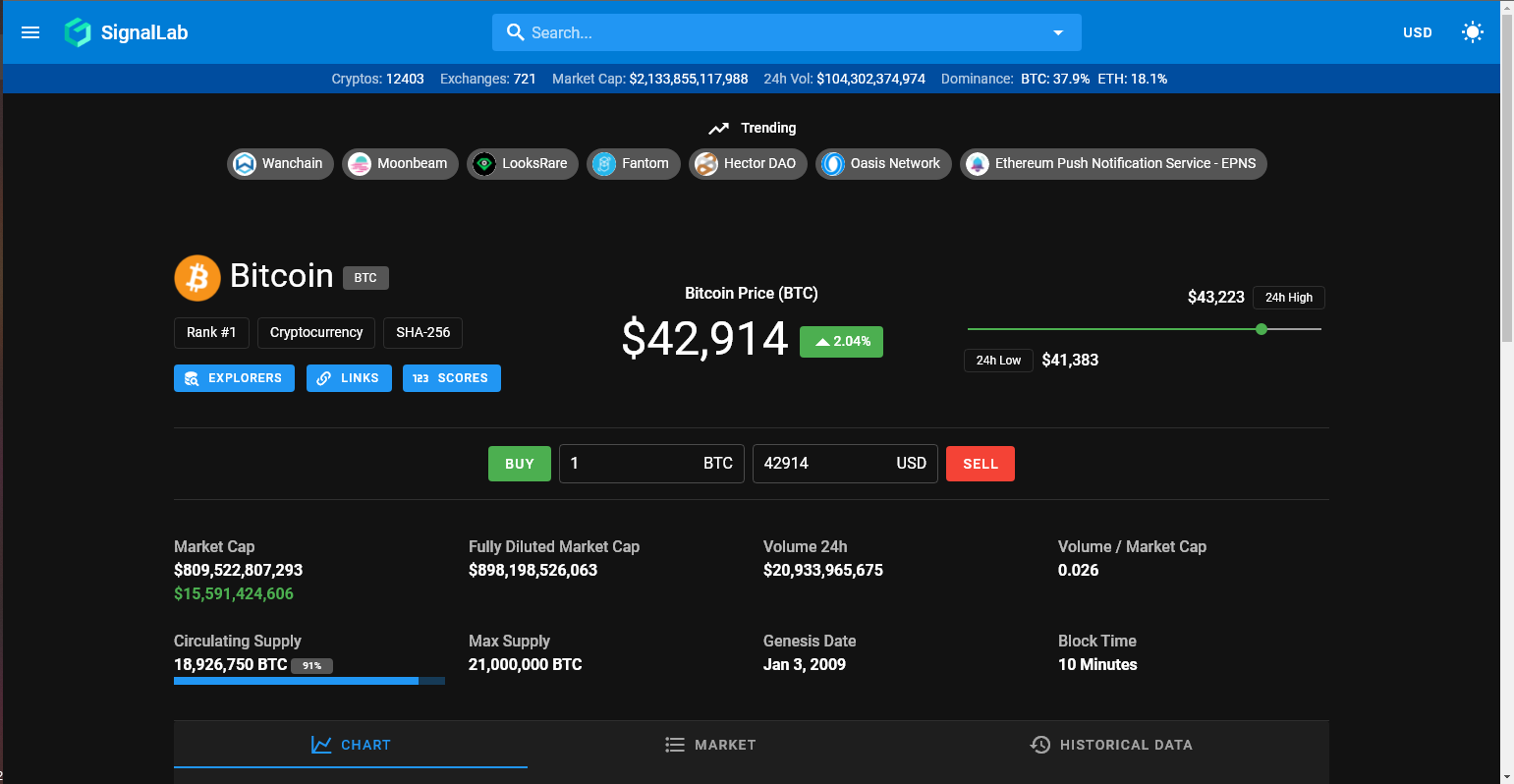Toggle light mode with sun icon

(x=1472, y=32)
